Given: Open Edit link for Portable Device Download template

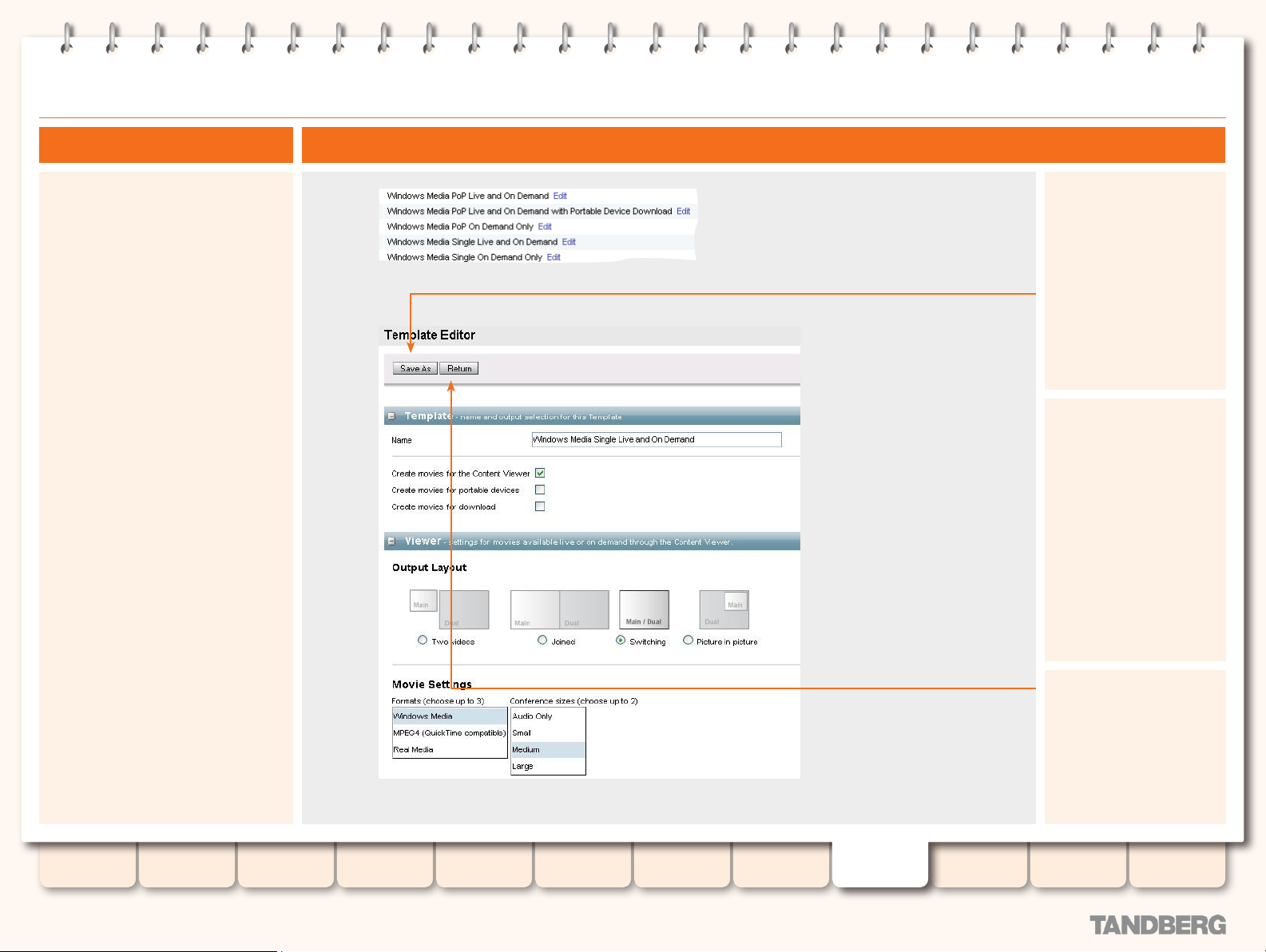Looking at the screenshot, I should pos(684,212).
